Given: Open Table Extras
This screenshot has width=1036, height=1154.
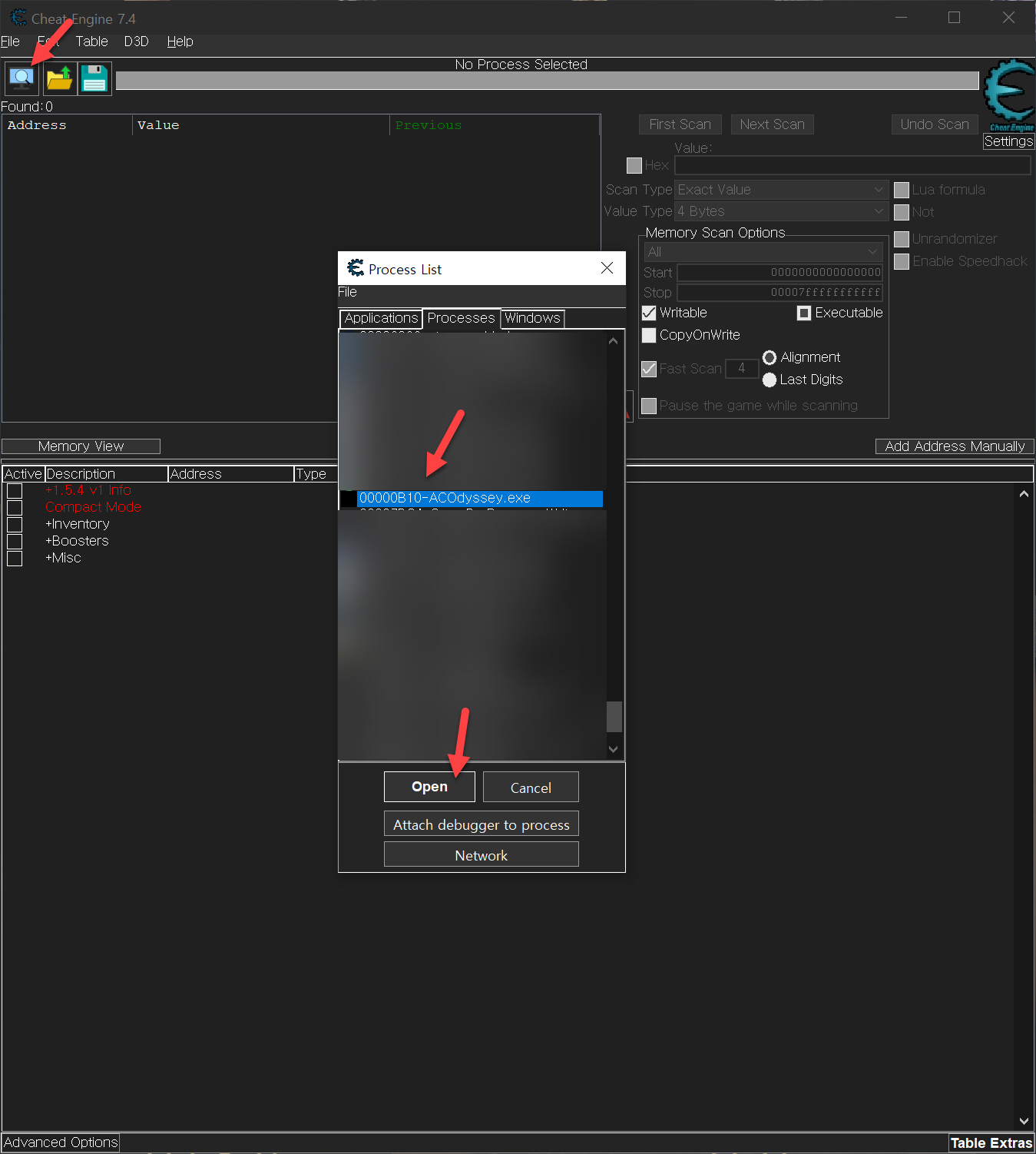Looking at the screenshot, I should (991, 1143).
